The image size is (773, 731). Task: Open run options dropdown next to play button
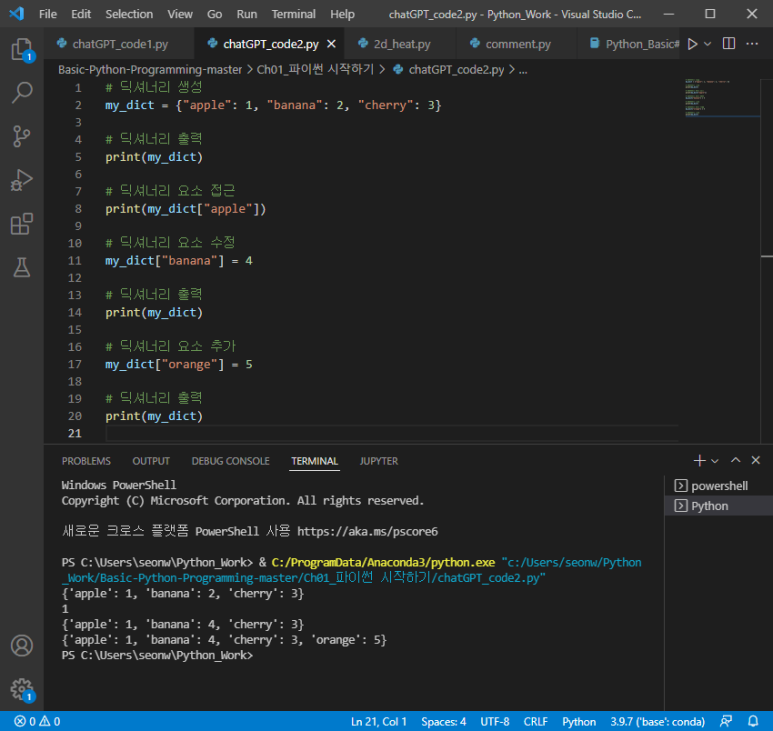707,44
